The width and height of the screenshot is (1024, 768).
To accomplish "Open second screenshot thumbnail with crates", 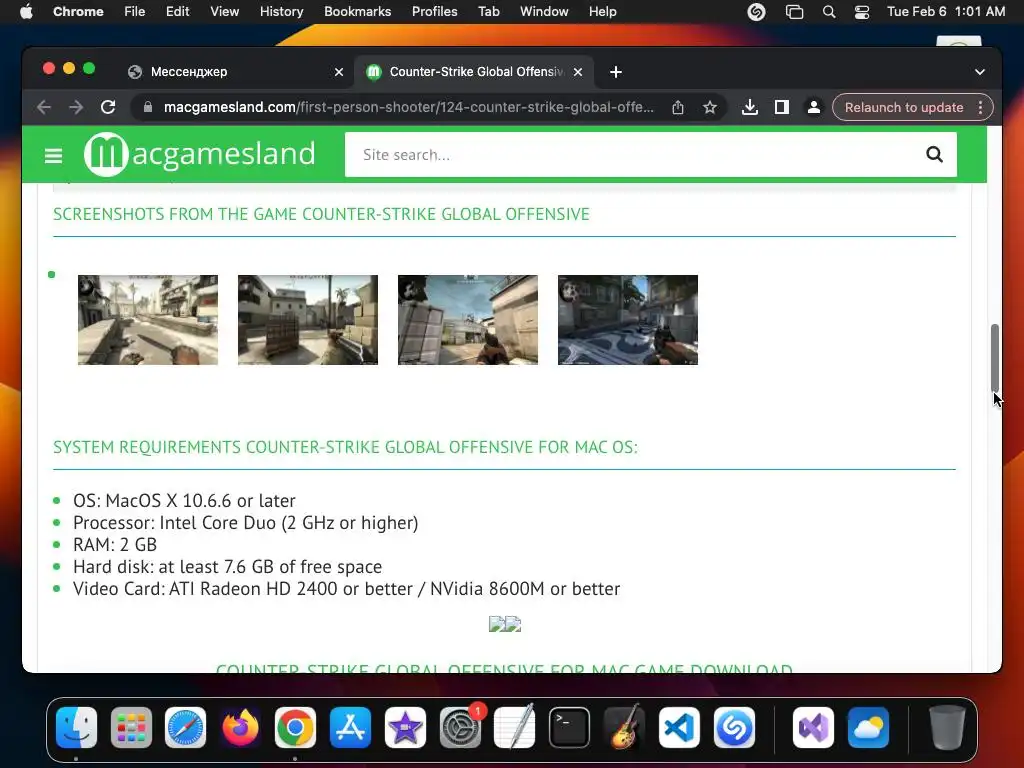I will click(x=308, y=320).
